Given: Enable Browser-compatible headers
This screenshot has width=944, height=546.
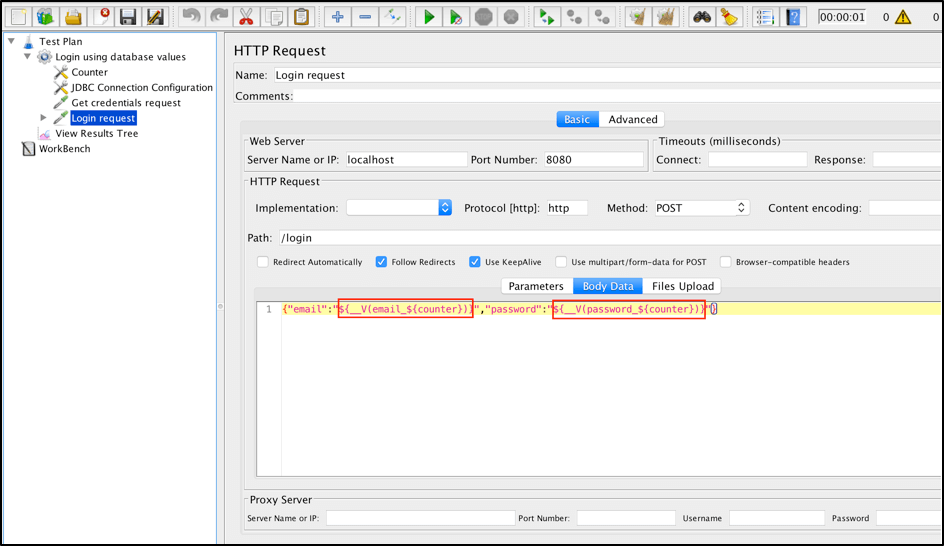Looking at the screenshot, I should pos(725,262).
